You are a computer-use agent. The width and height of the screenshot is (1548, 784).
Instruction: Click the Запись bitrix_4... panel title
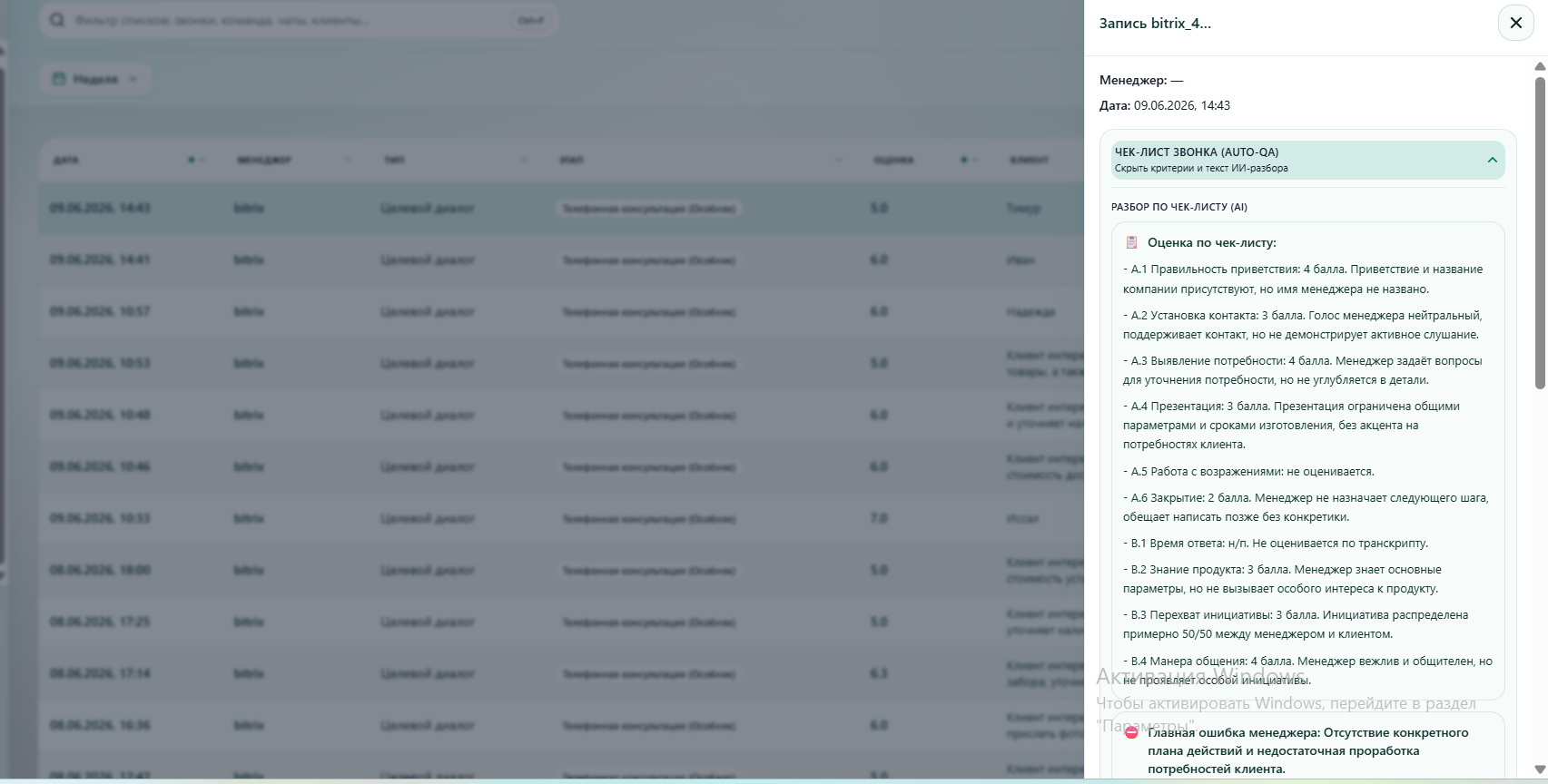1155,24
